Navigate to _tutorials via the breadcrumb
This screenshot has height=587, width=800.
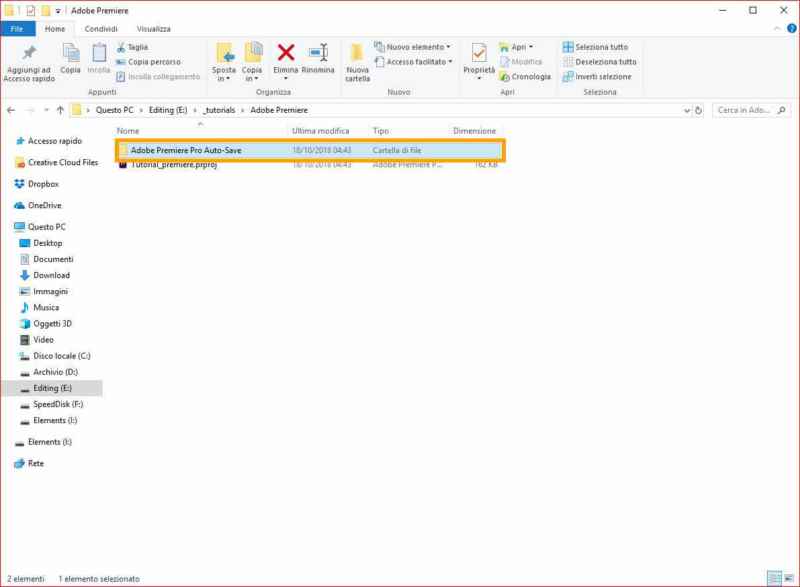point(219,110)
